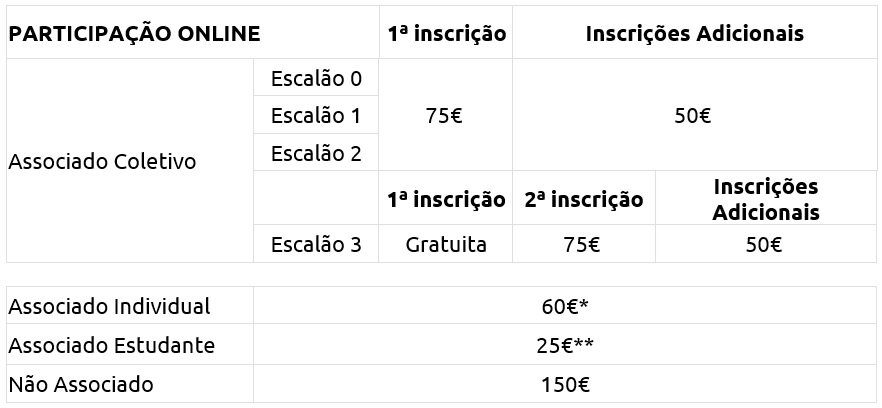Select the 75€ second-registration price for Escalão 3
This screenshot has height=408, width=882.
pos(583,244)
